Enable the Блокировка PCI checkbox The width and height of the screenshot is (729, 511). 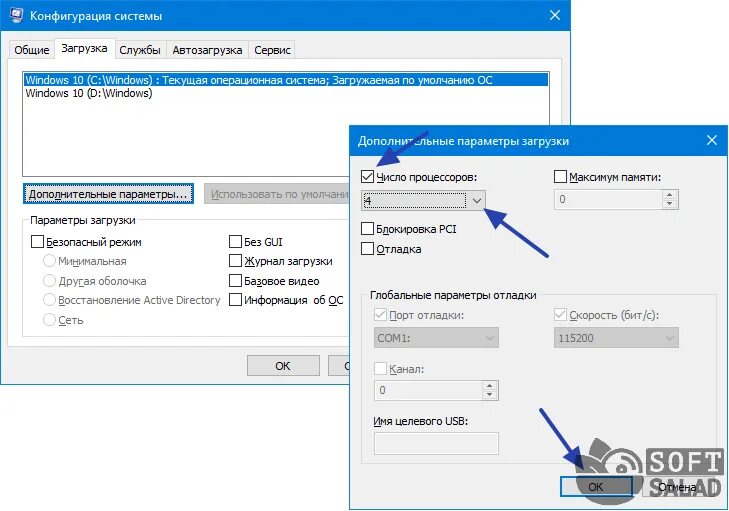(367, 229)
